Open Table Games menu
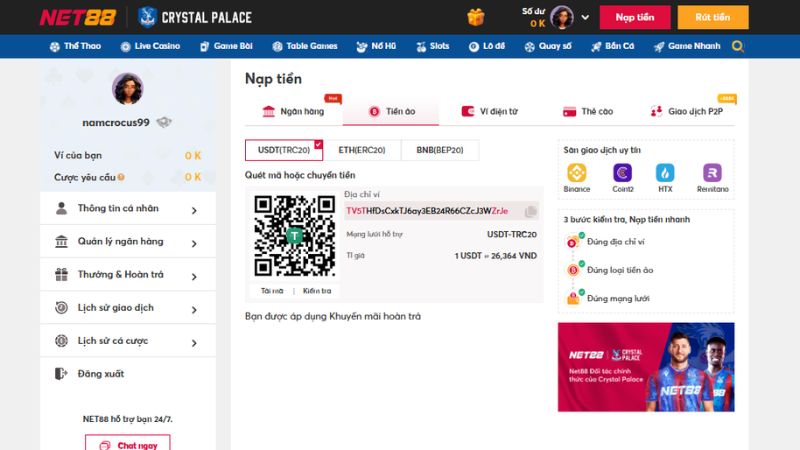Image resolution: width=800 pixels, height=450 pixels. click(x=305, y=46)
